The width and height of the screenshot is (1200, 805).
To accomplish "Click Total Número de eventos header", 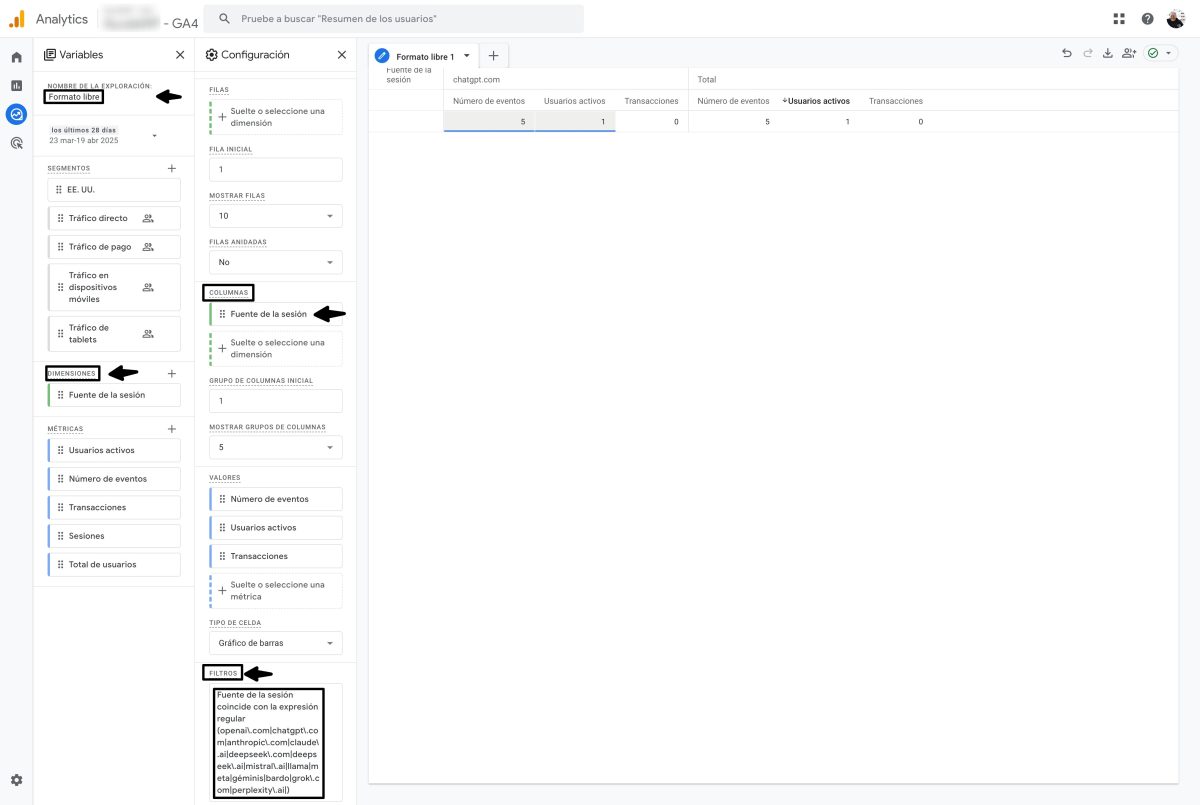I will coord(734,101).
